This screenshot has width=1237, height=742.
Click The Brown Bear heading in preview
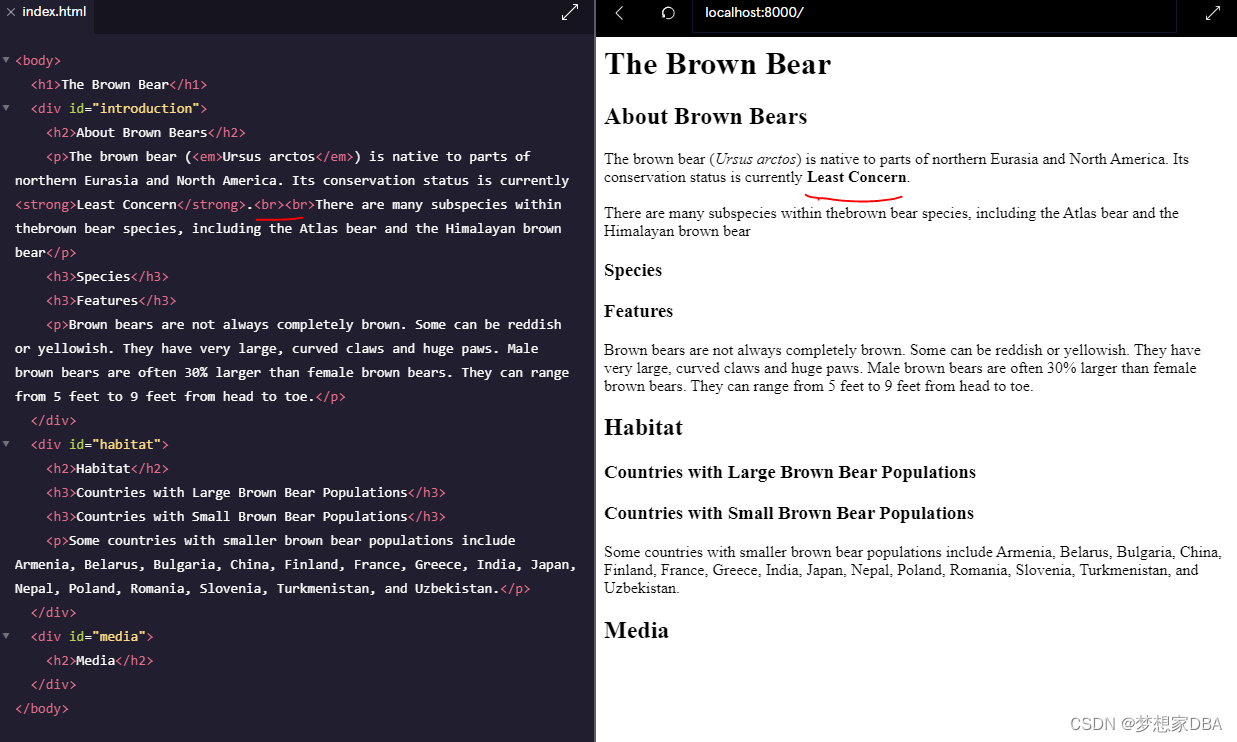click(x=718, y=64)
